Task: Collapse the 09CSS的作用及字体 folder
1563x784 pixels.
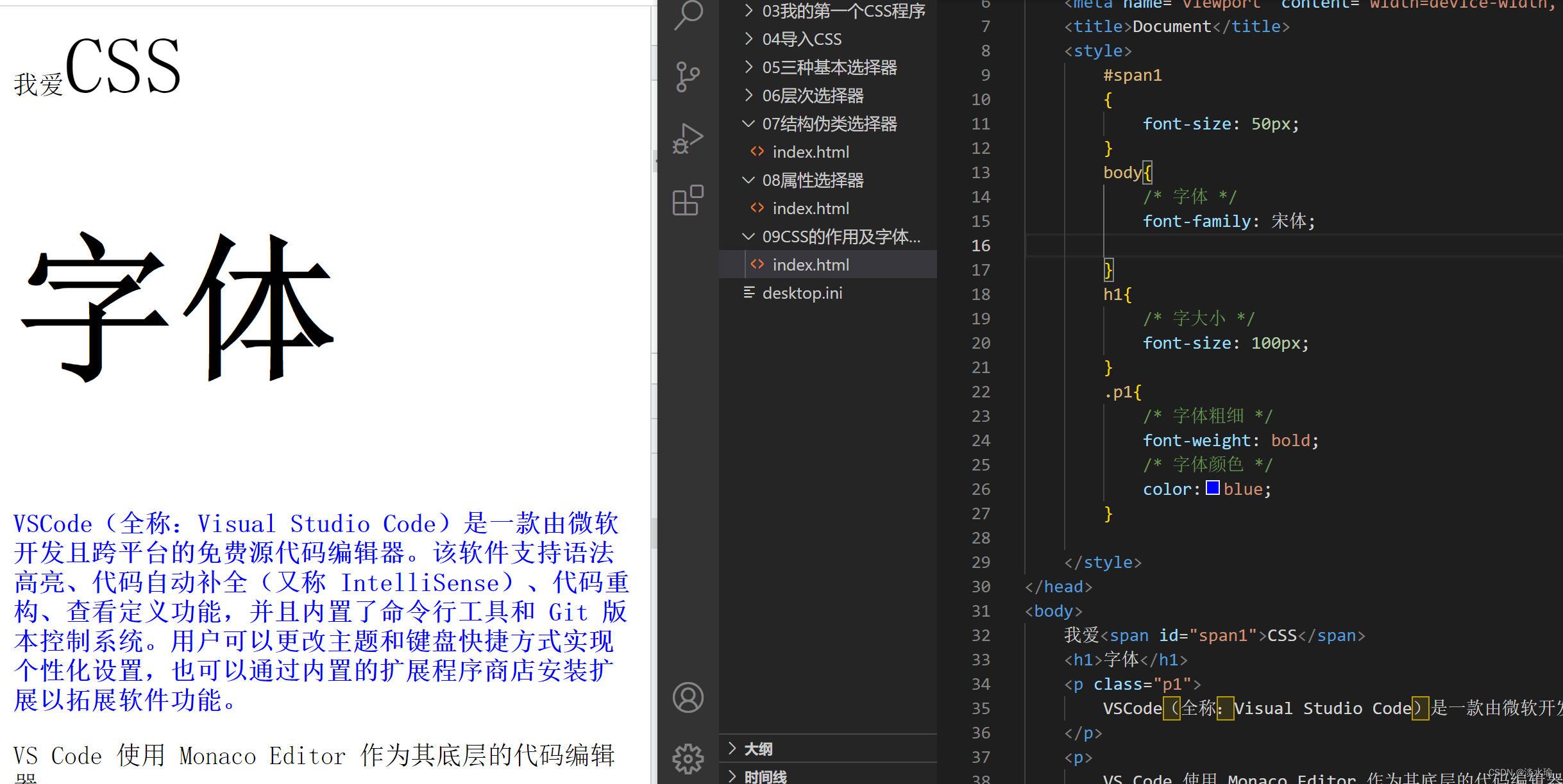Action: [x=748, y=236]
